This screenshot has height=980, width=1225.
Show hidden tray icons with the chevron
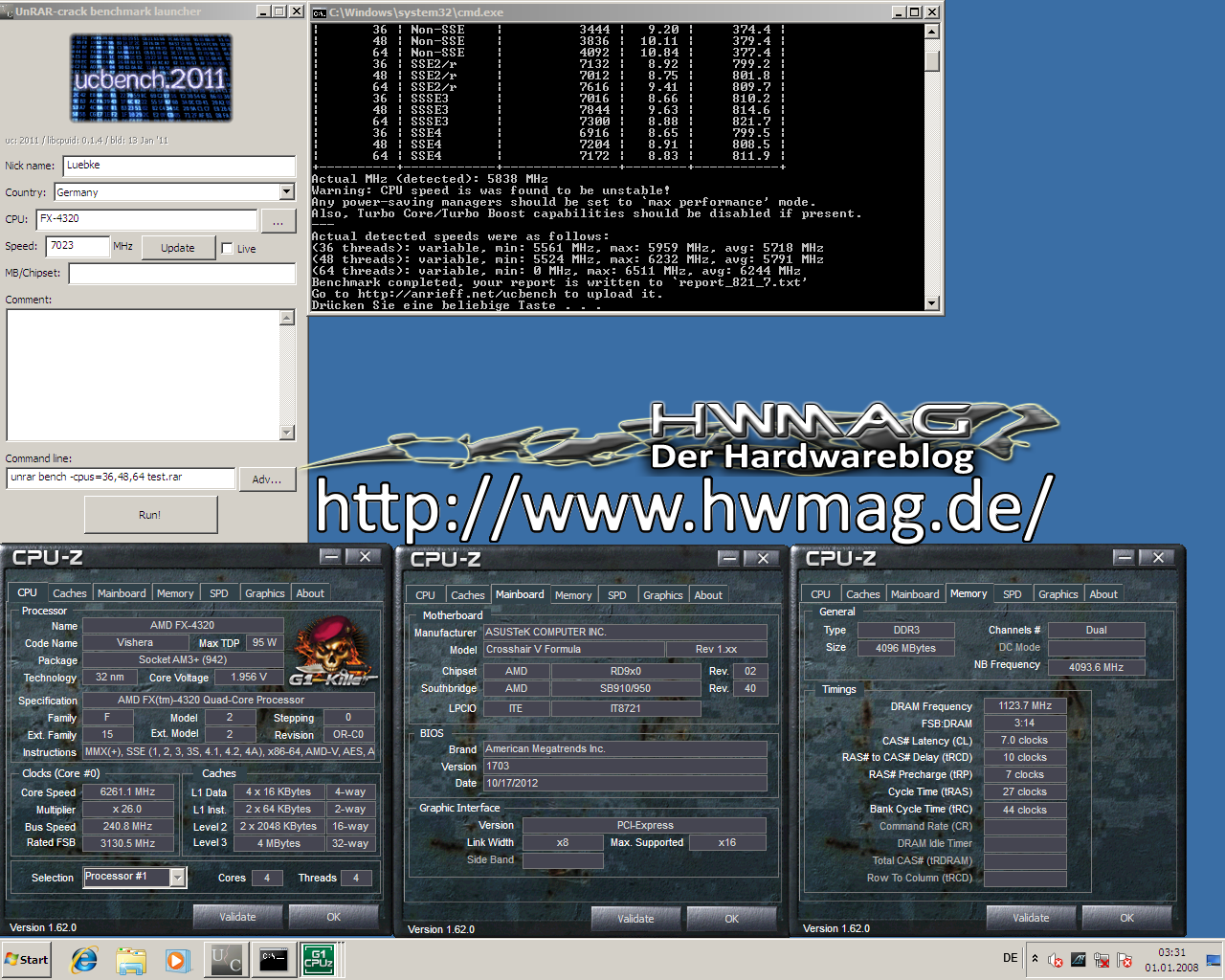1035,959
